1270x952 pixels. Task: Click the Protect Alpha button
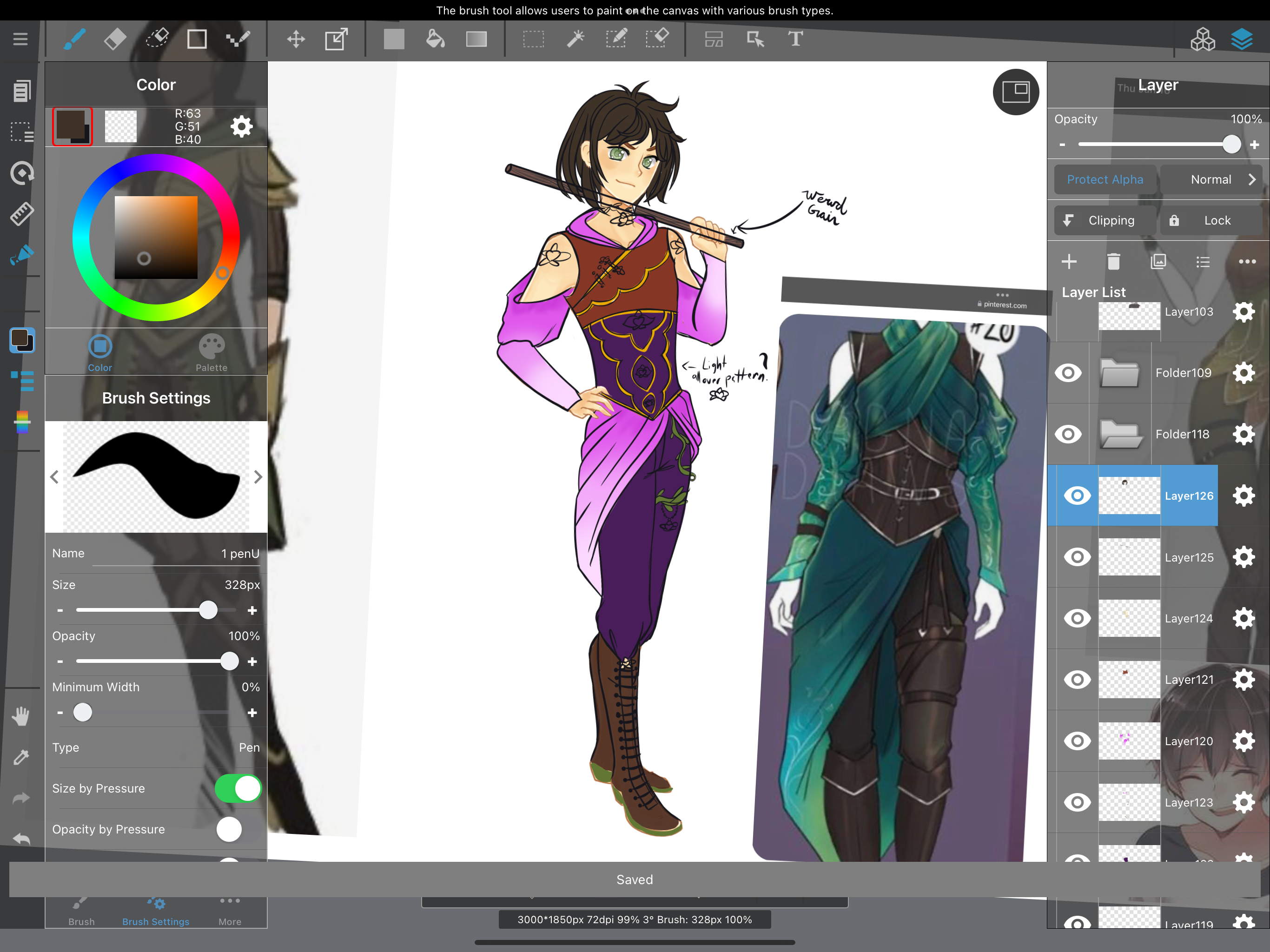click(x=1105, y=180)
